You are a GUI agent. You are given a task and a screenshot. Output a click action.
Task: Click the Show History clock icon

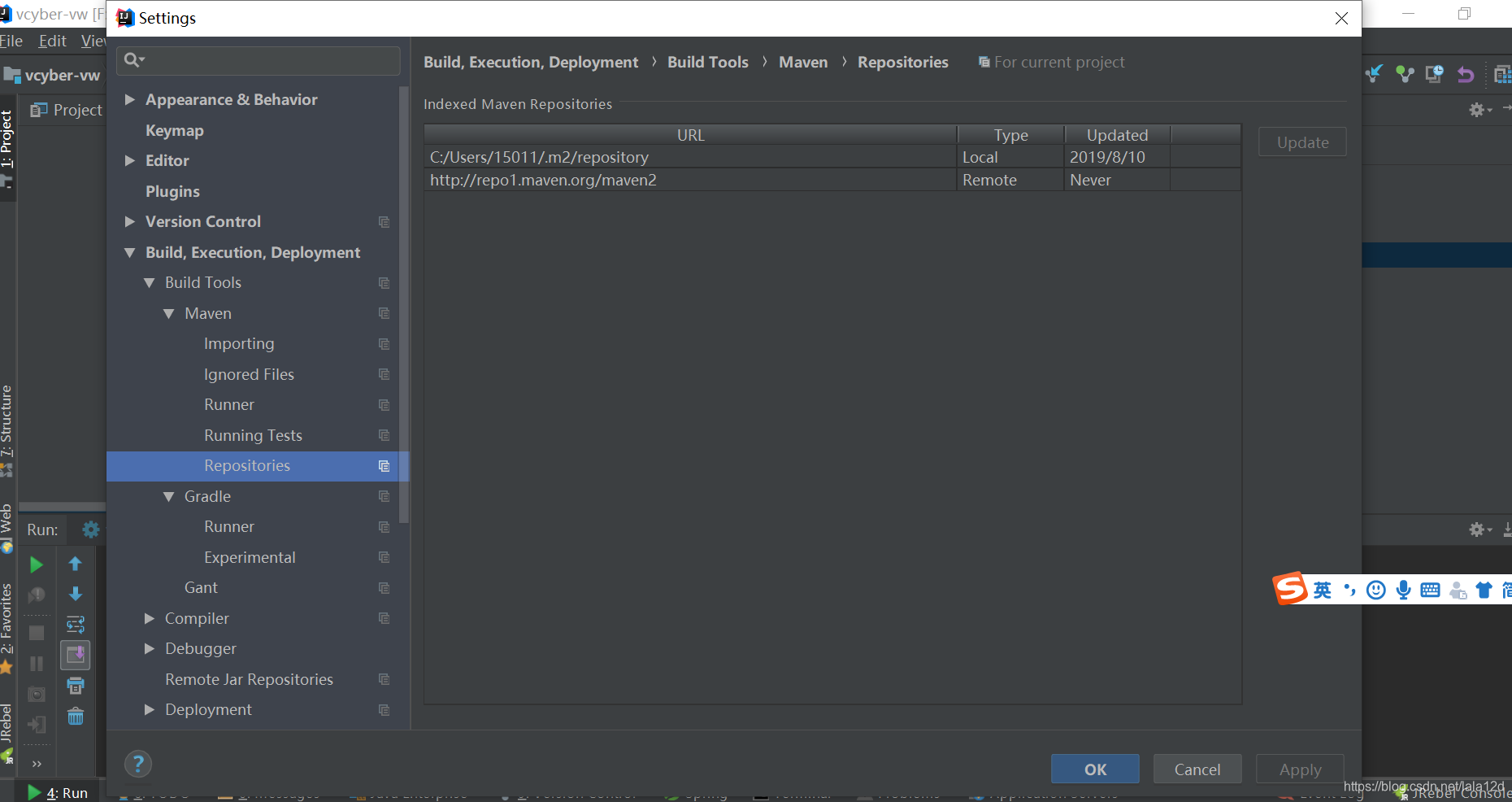(1435, 74)
